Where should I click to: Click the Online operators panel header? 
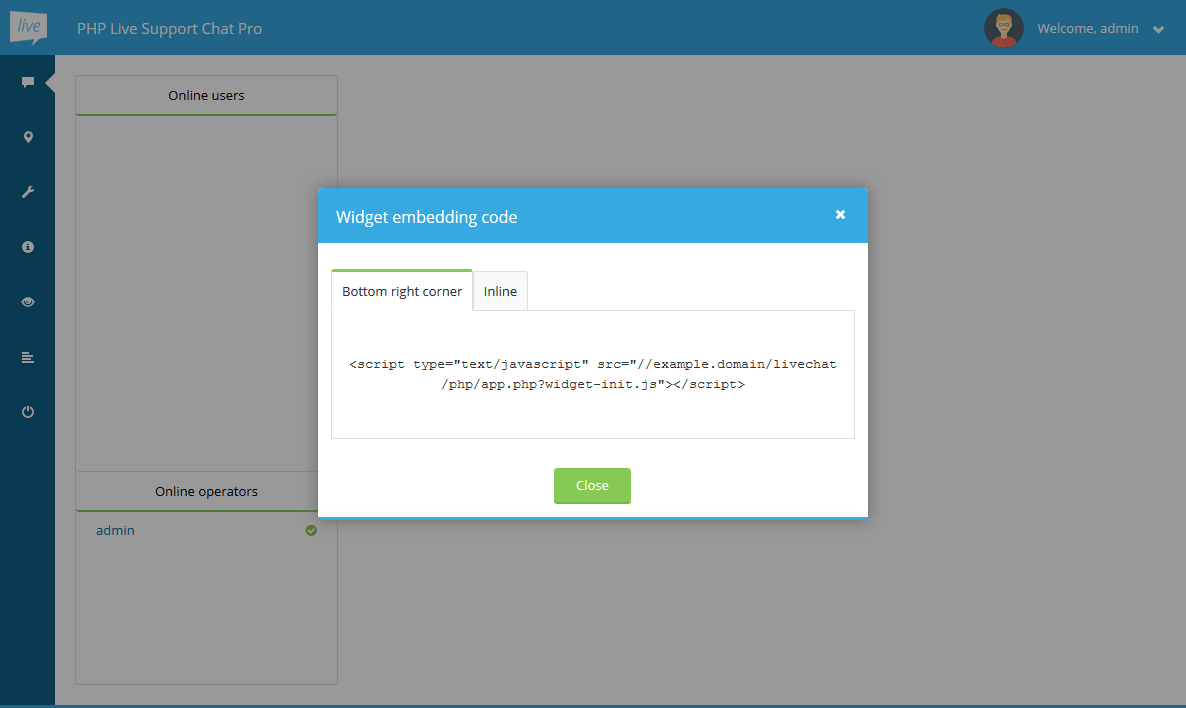pos(206,492)
